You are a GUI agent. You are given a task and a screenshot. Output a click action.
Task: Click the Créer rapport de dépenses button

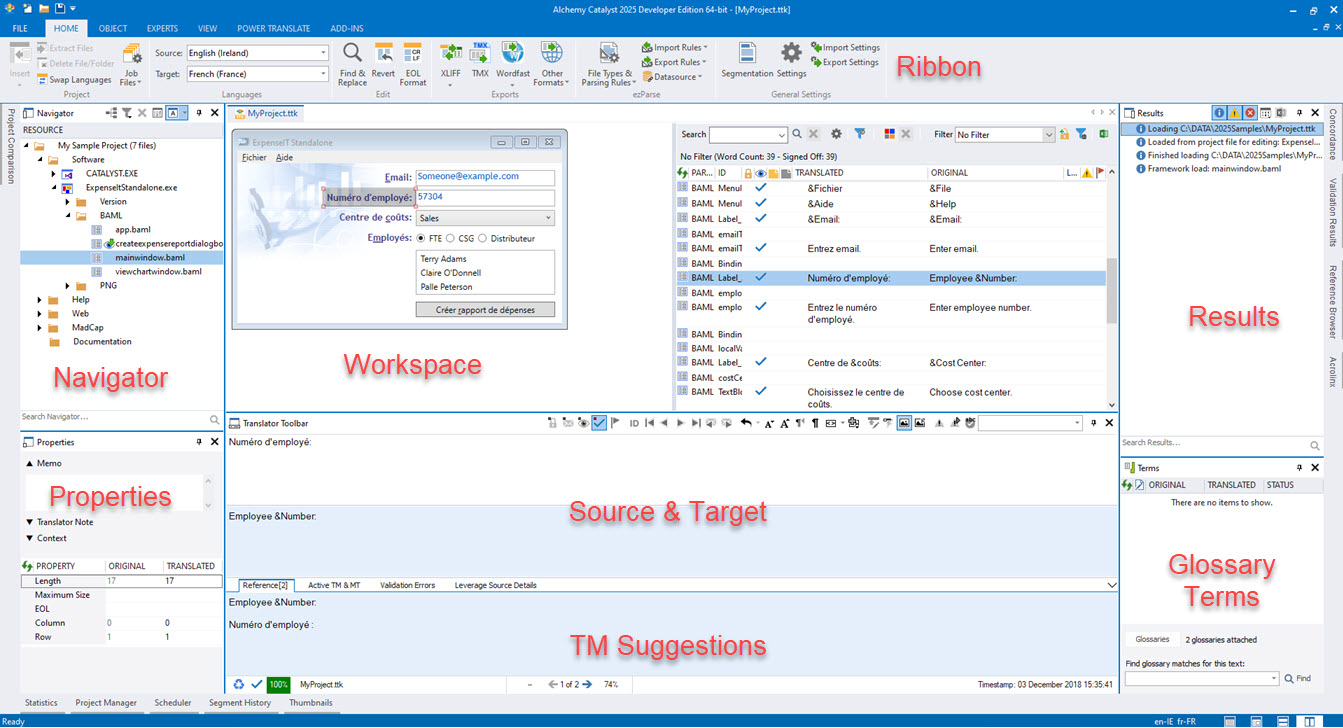click(485, 310)
